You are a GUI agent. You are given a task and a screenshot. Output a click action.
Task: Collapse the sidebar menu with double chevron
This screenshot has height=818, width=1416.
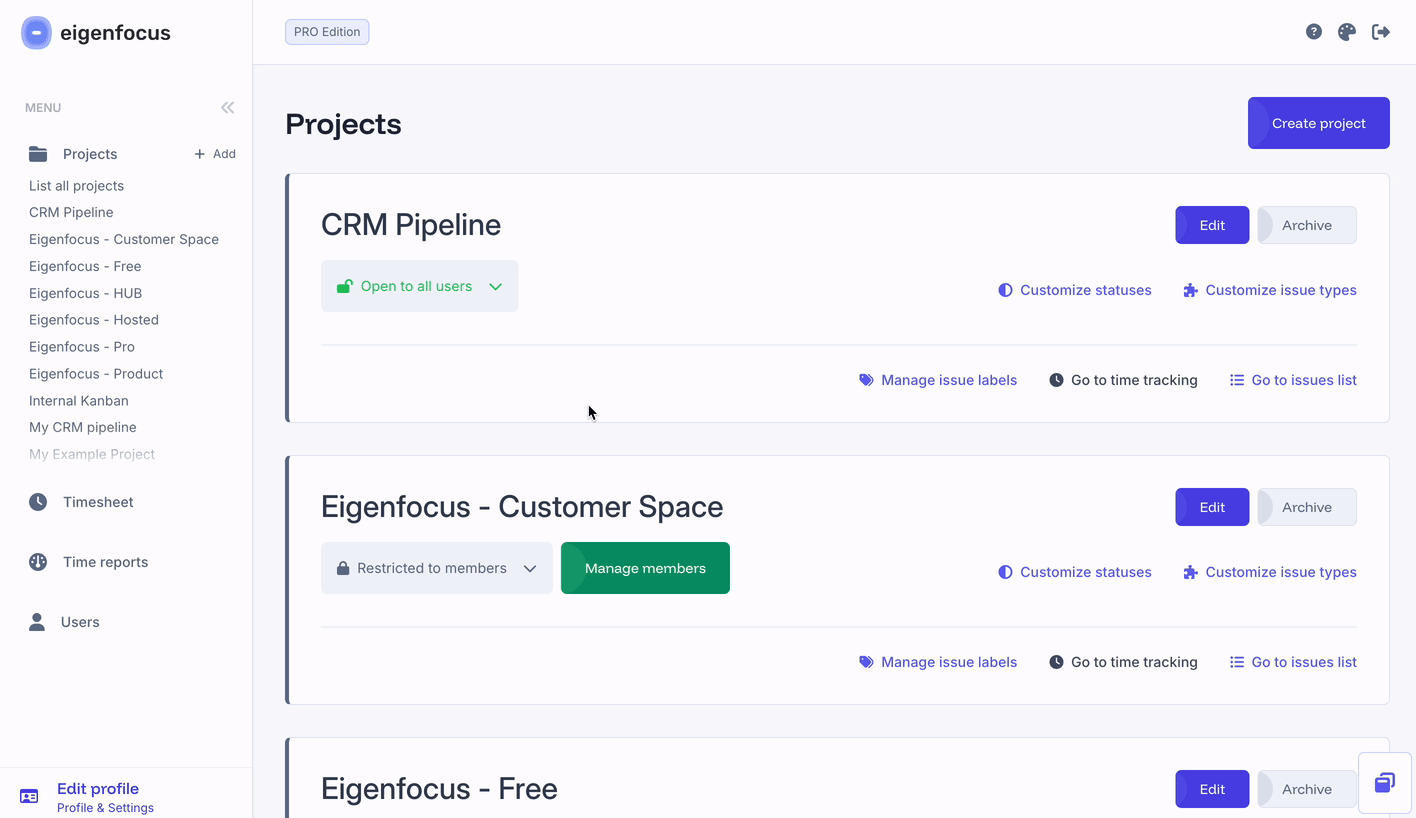coord(227,107)
